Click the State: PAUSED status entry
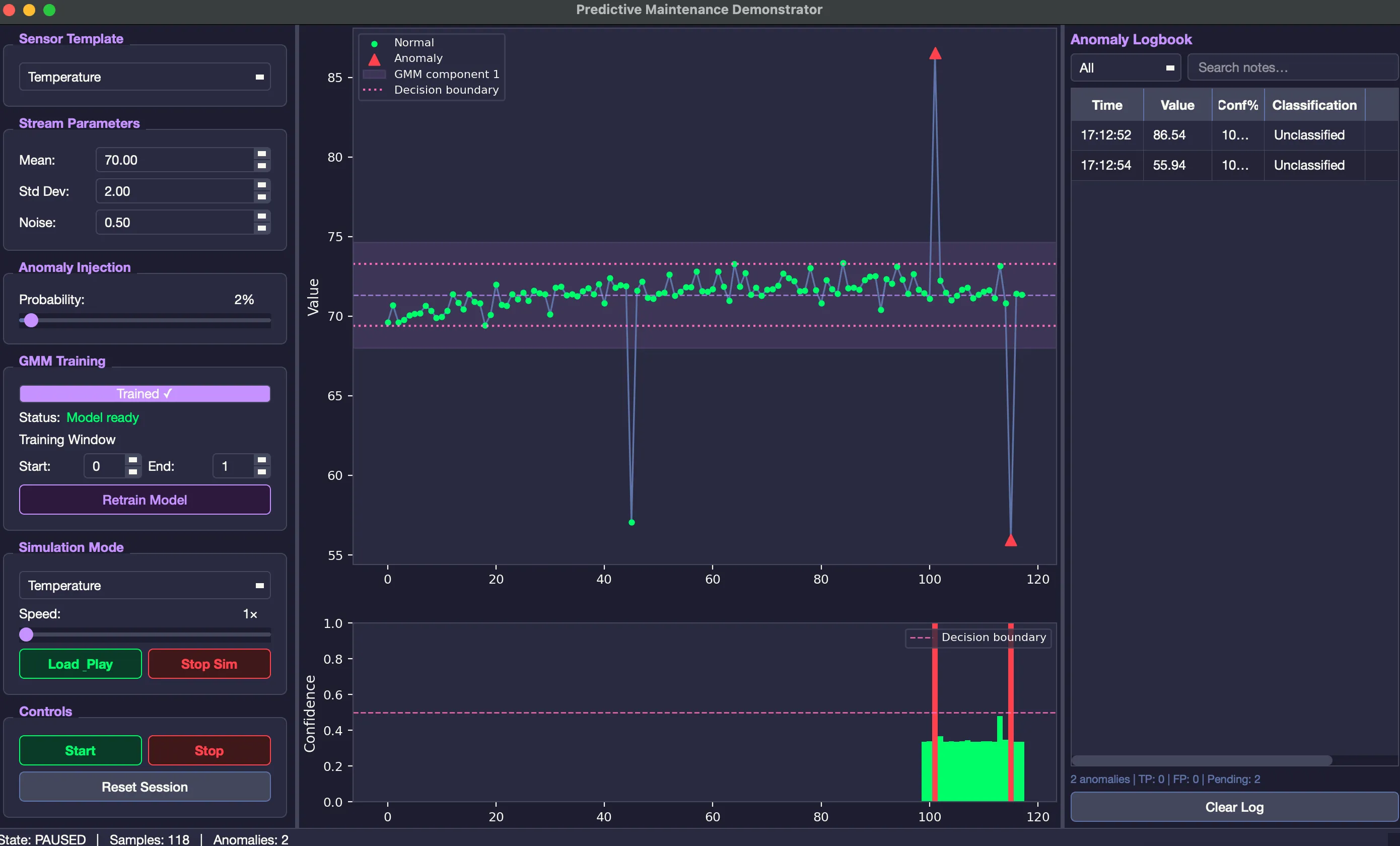This screenshot has width=1400, height=846. pos(43,839)
